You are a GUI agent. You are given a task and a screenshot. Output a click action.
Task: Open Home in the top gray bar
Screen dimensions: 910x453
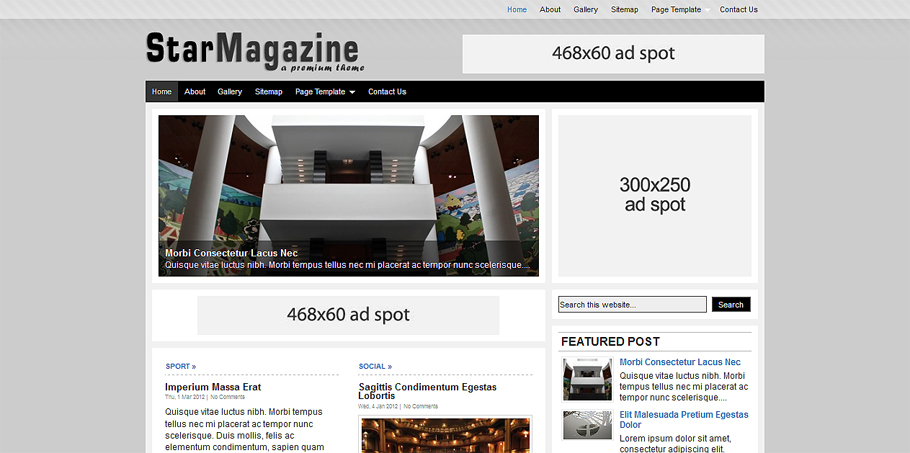pos(517,9)
